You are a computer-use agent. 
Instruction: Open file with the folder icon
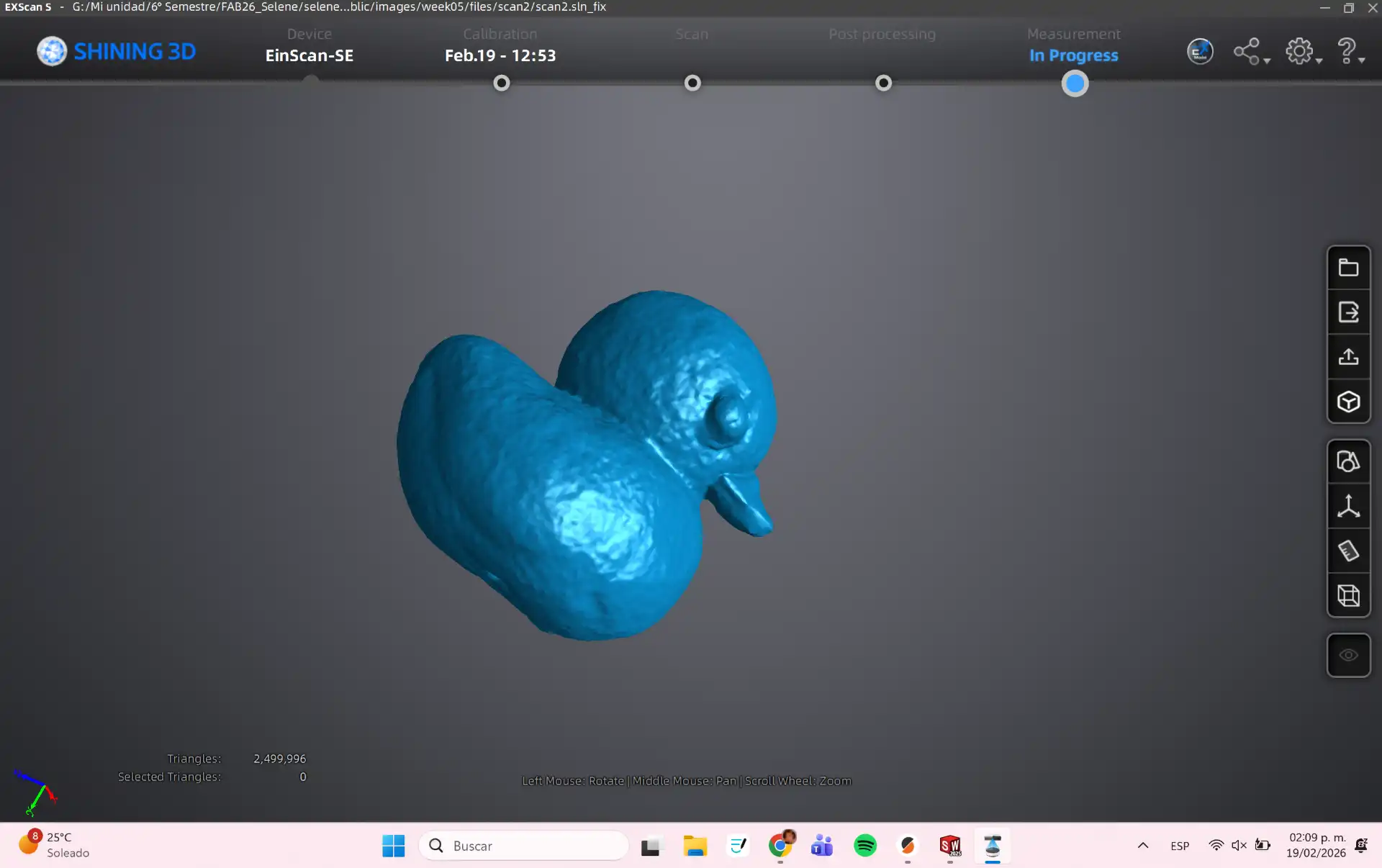(1348, 268)
